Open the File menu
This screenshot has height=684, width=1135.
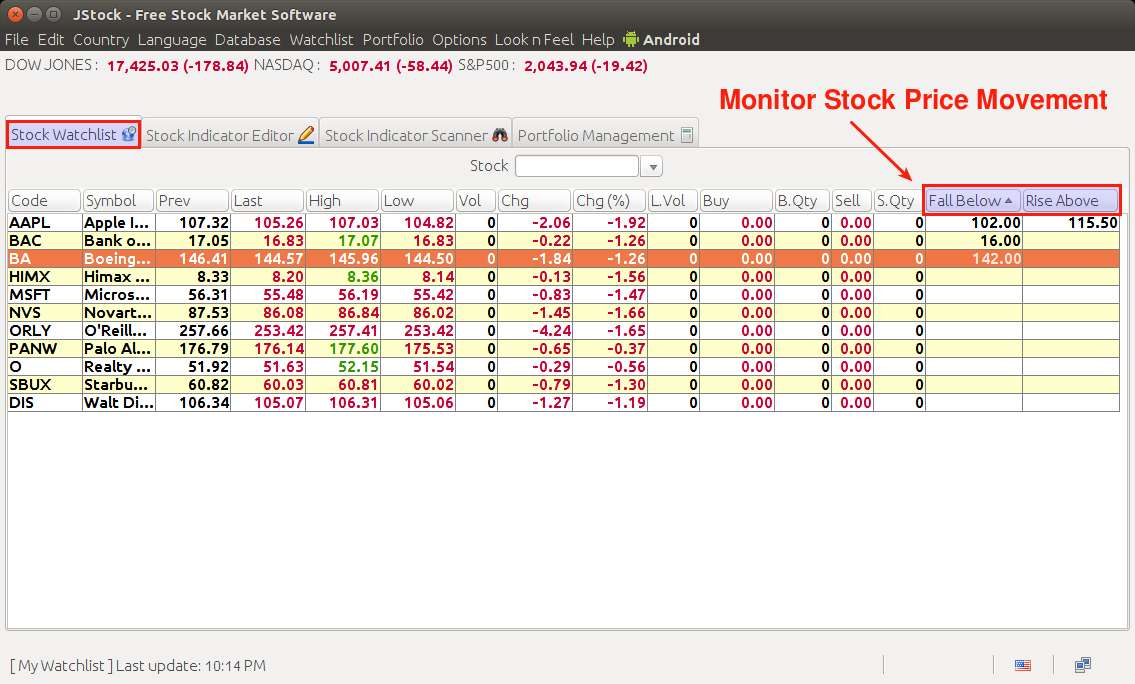point(17,40)
